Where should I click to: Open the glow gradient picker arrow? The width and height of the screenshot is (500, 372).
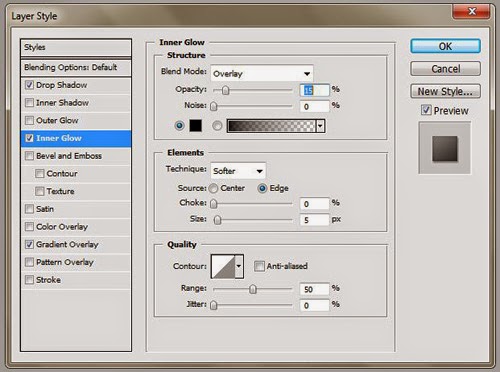[321, 126]
